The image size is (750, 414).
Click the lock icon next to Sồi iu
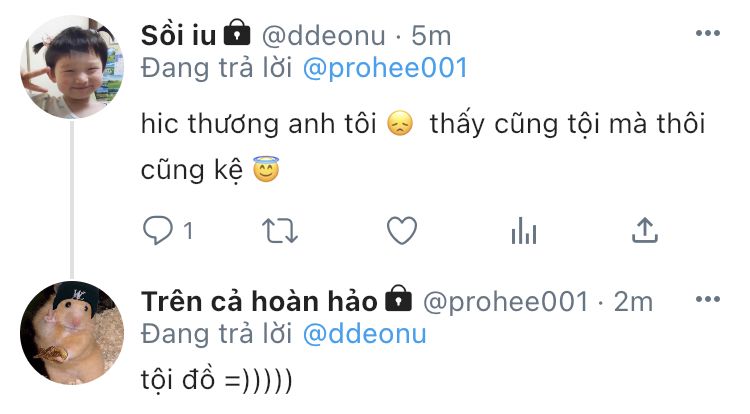(x=237, y=33)
